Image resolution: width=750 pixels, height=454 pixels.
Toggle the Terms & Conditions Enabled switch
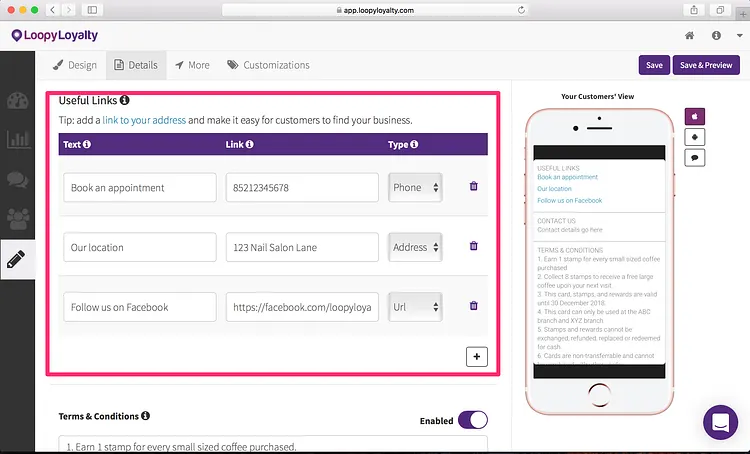(473, 420)
